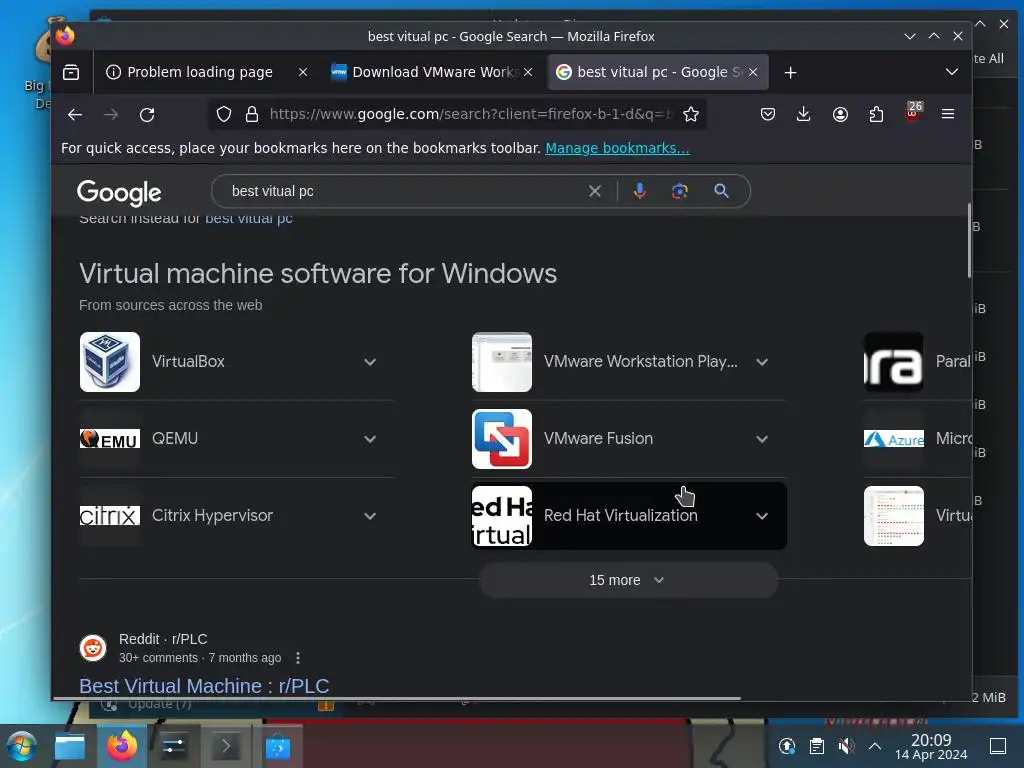Image resolution: width=1024 pixels, height=768 pixels.
Task: Expand the VMware Fusion chevron
Action: point(762,439)
